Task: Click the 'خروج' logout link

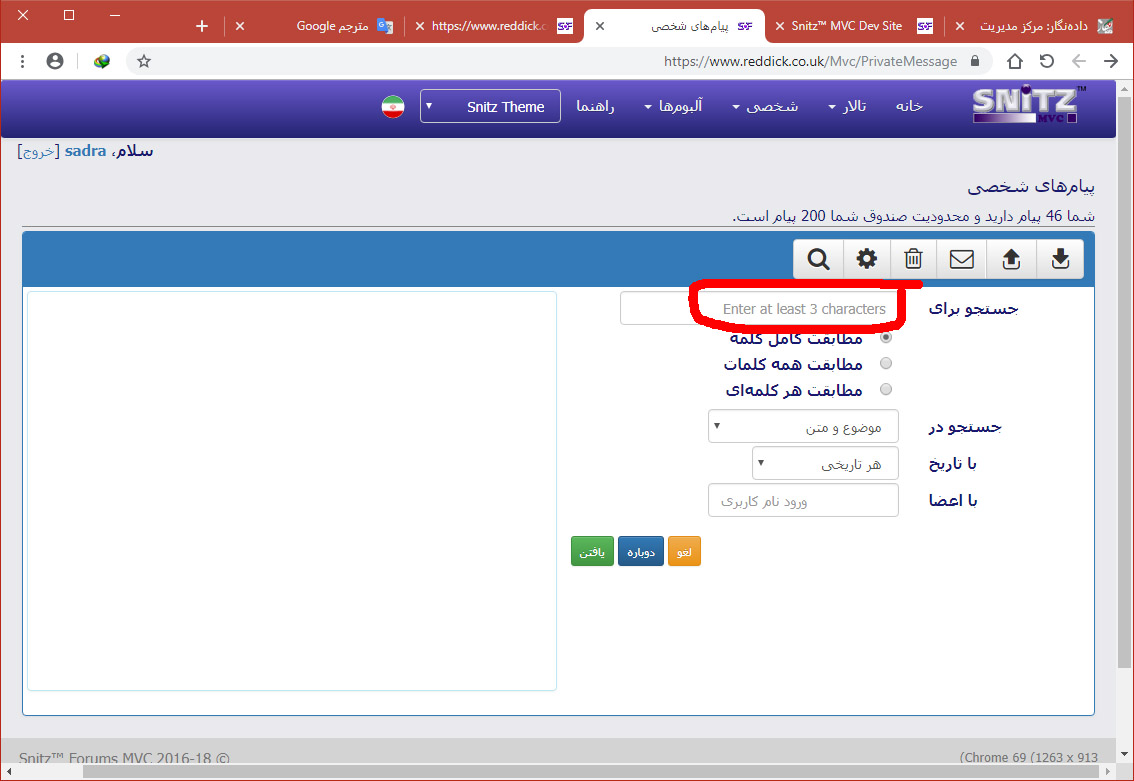Action: 39,151
